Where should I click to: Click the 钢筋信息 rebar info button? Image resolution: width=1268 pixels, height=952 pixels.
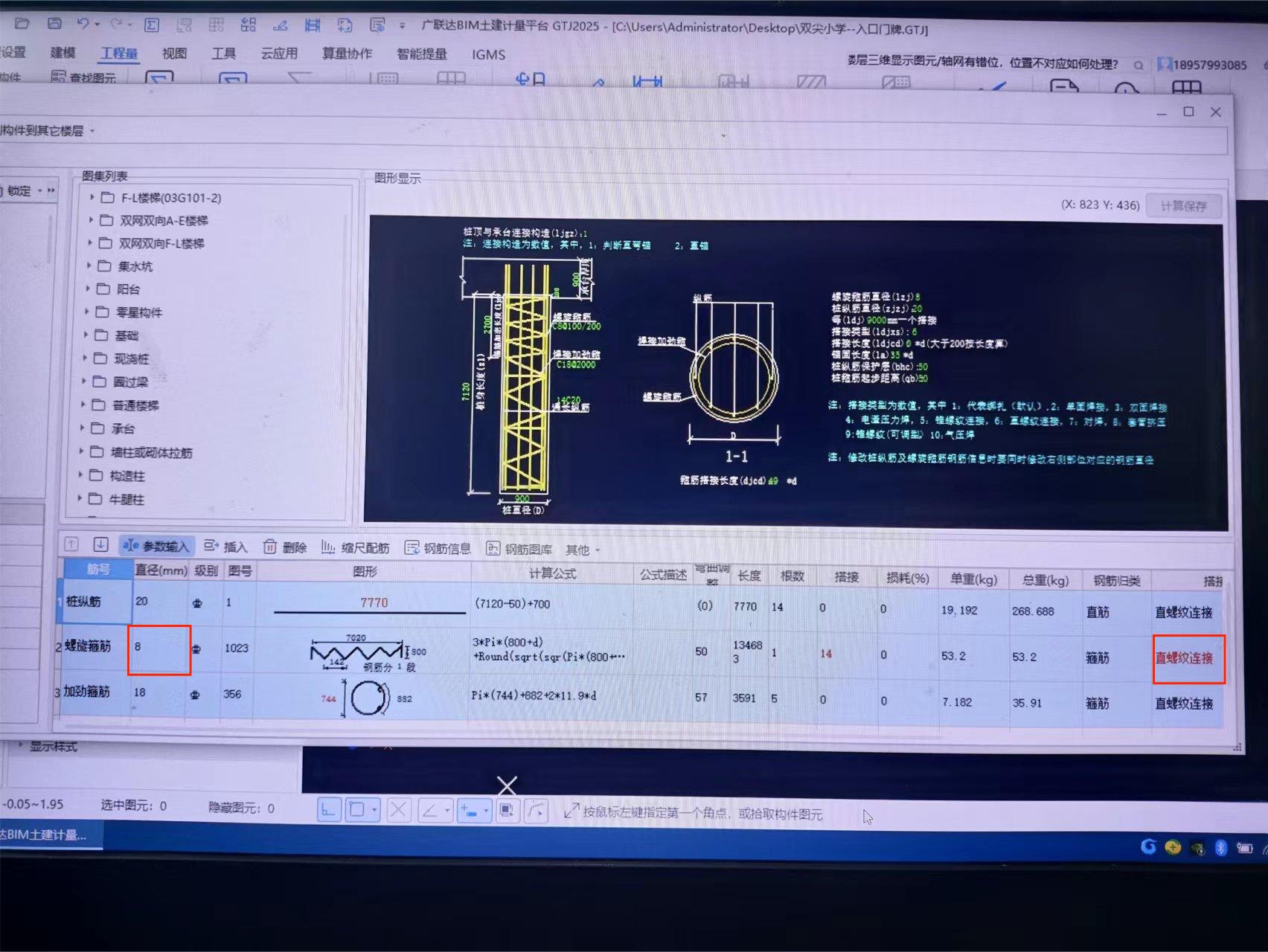point(438,549)
